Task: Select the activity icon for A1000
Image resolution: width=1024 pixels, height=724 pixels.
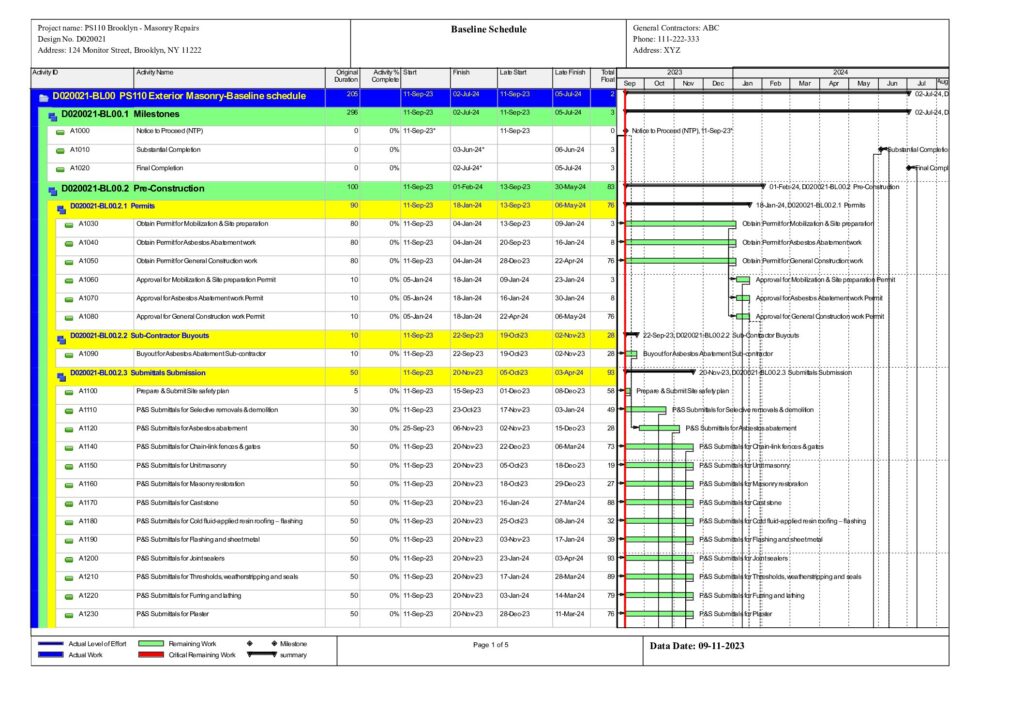Action: tap(60, 131)
